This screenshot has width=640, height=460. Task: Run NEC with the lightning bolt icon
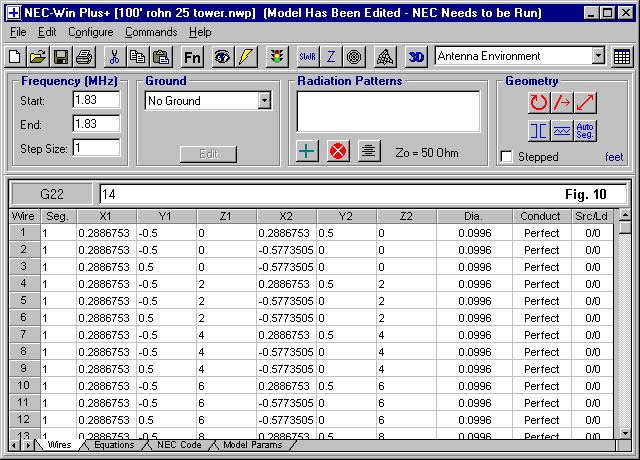(x=246, y=57)
